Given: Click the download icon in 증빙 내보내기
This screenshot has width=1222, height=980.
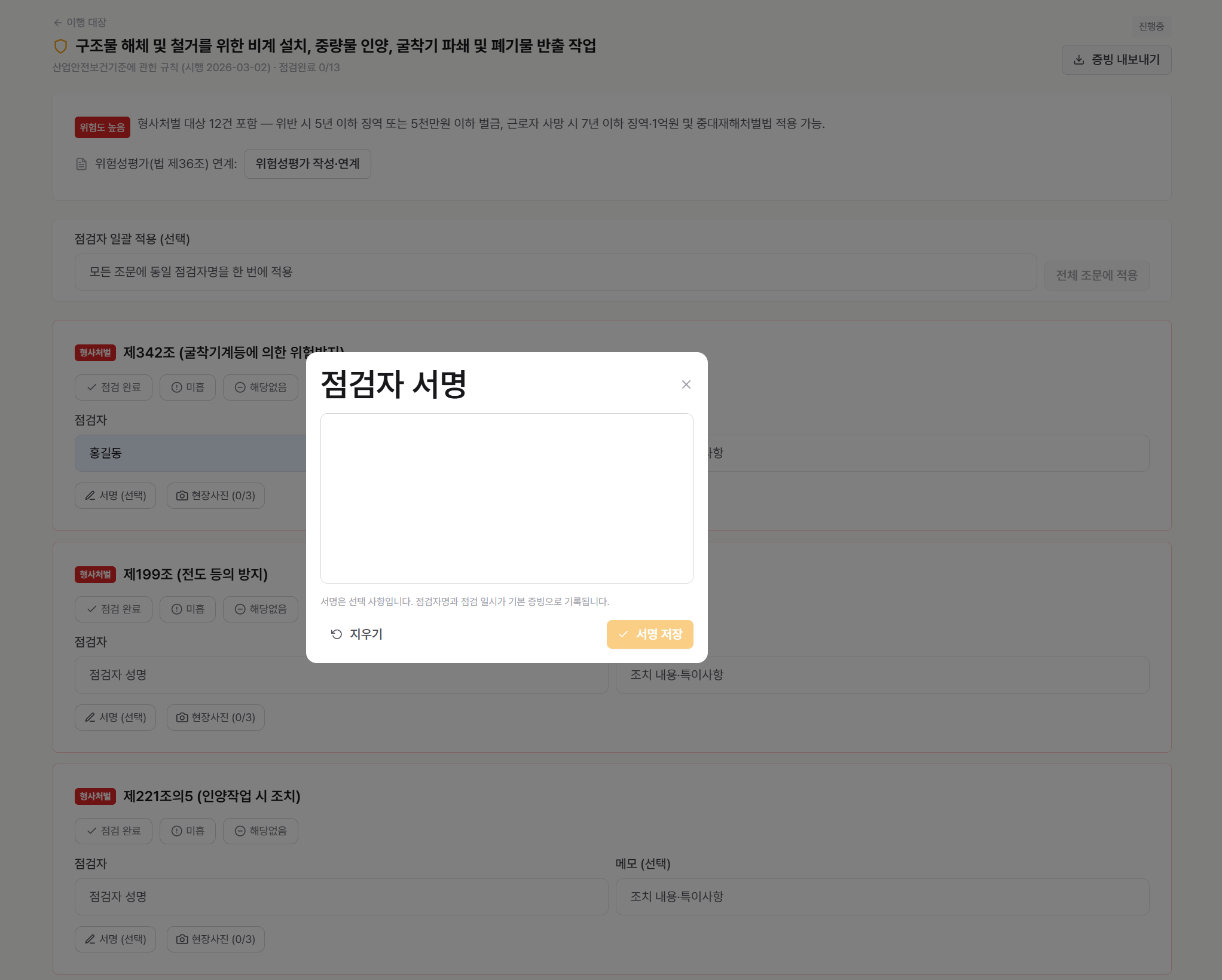Looking at the screenshot, I should (x=1079, y=60).
